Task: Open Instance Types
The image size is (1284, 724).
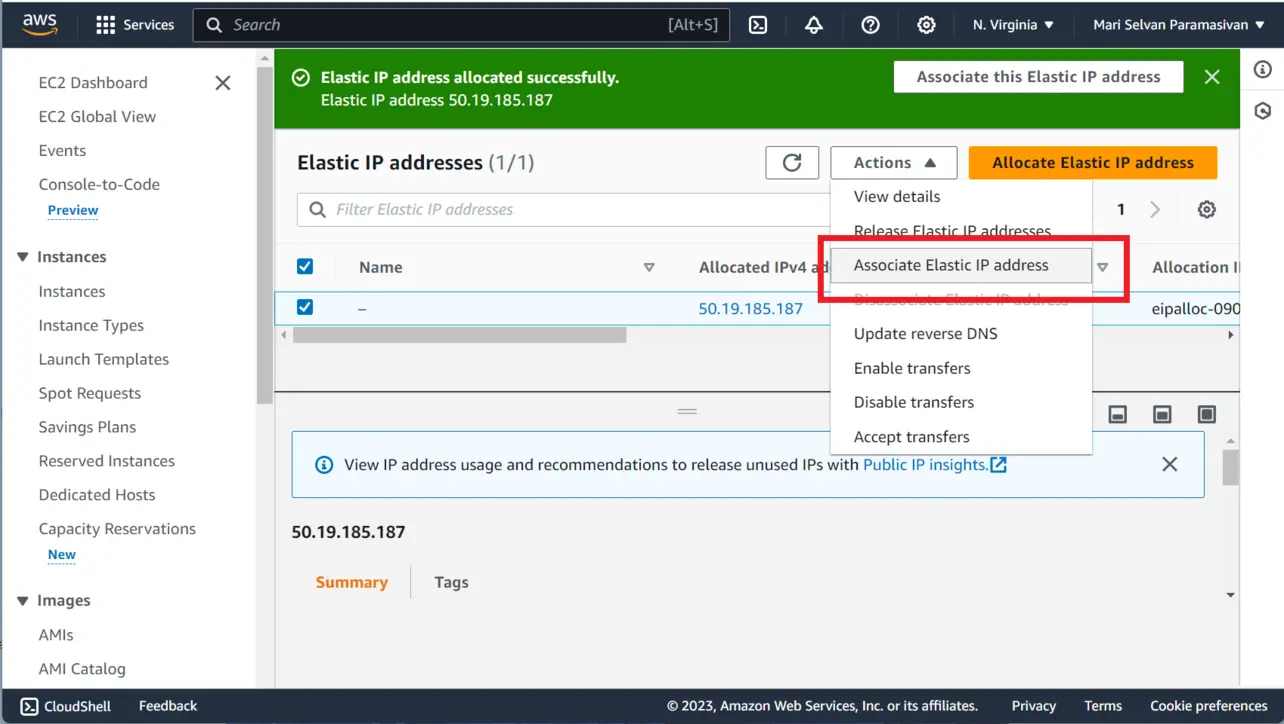Action: (91, 326)
